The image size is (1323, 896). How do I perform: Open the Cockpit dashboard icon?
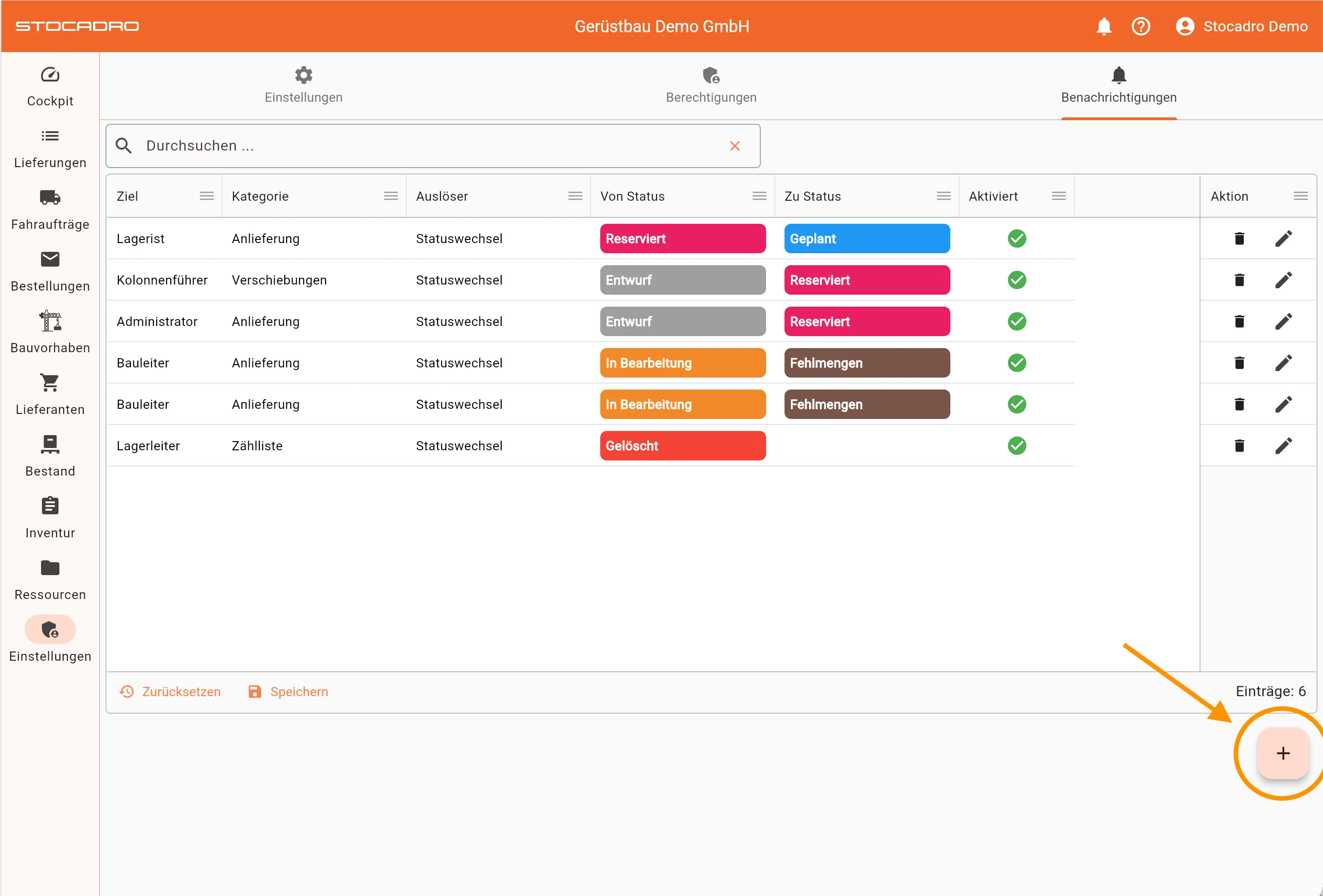pos(50,75)
